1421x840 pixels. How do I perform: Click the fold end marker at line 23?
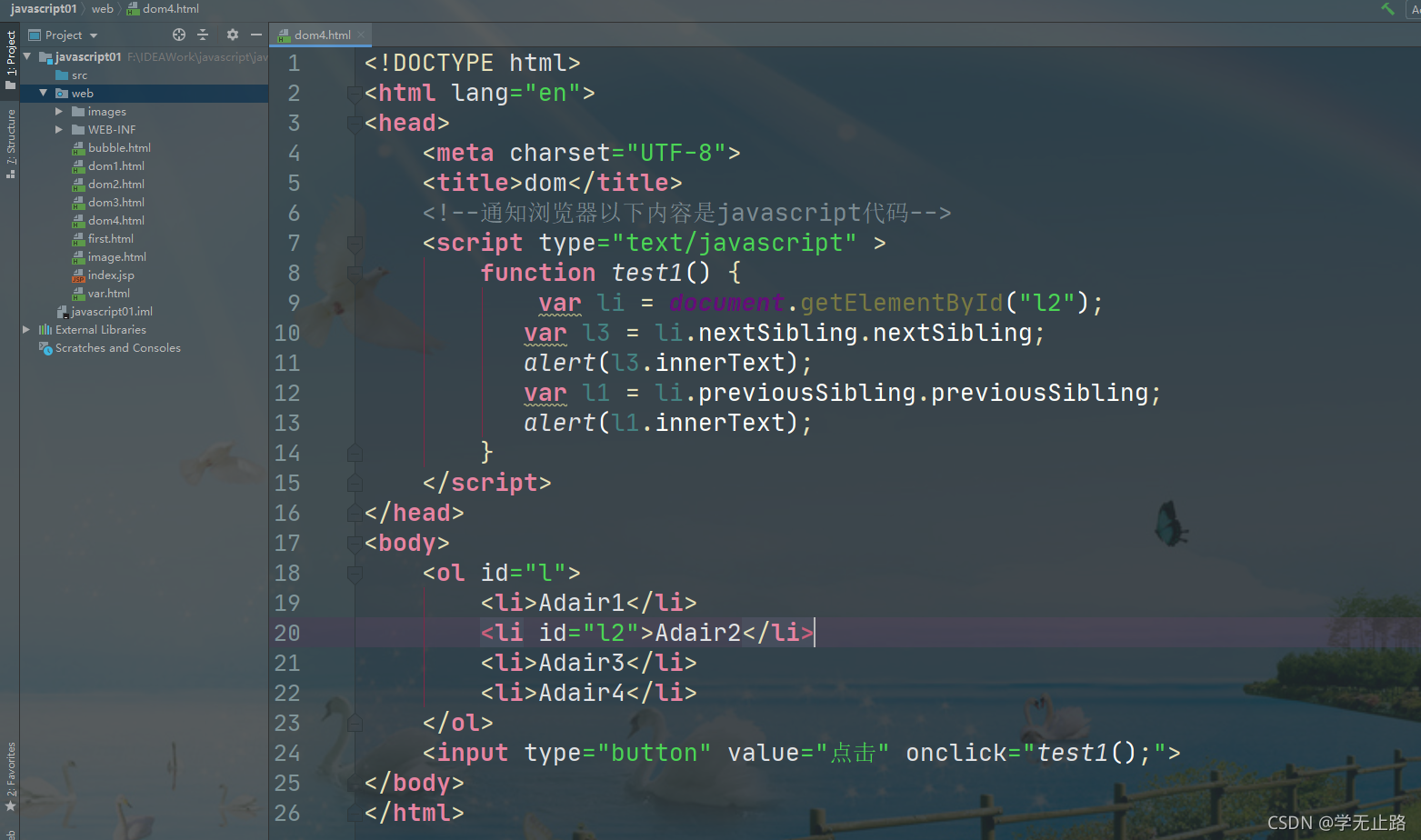click(355, 723)
